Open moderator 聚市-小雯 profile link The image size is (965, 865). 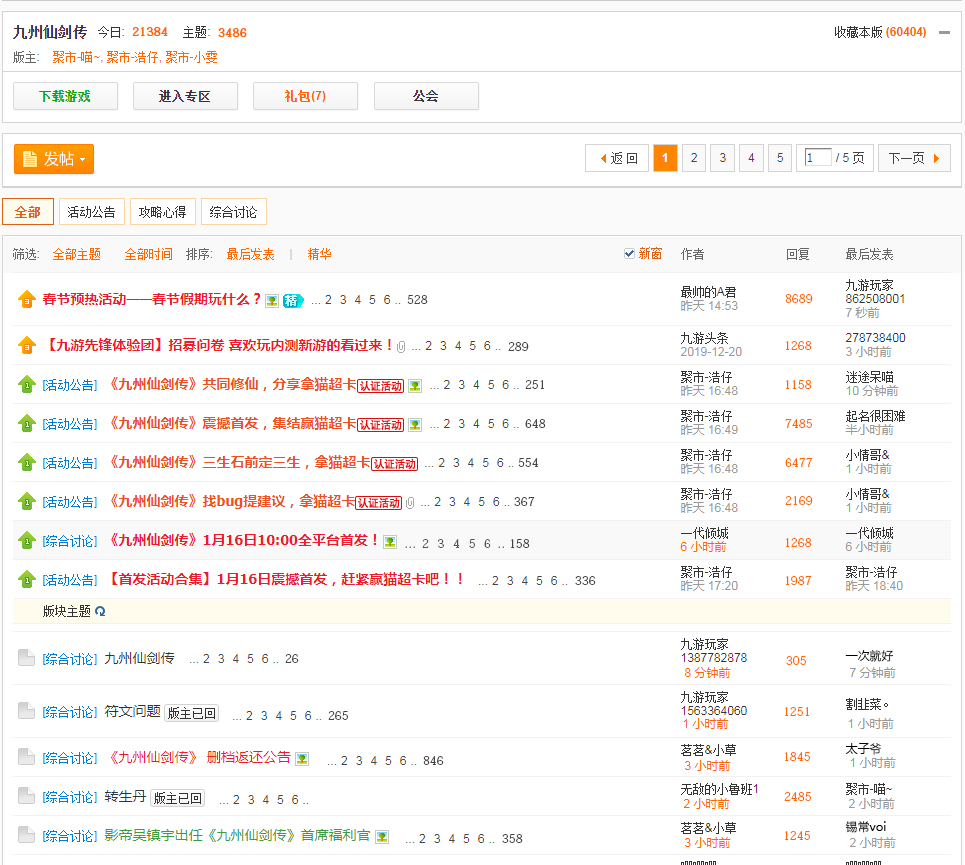point(191,57)
